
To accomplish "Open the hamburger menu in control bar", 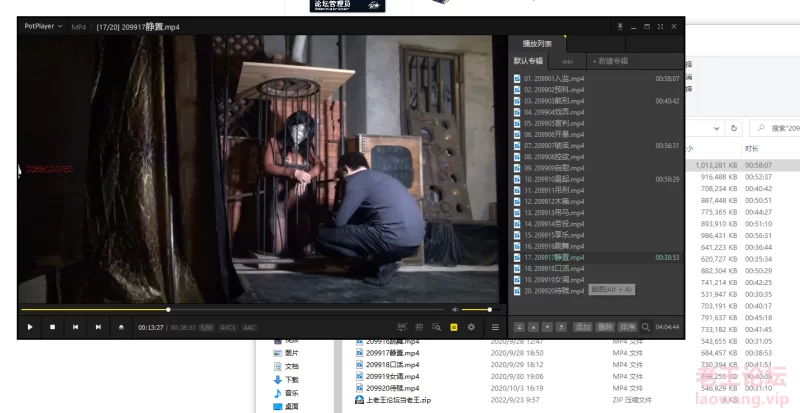I will click(495, 327).
